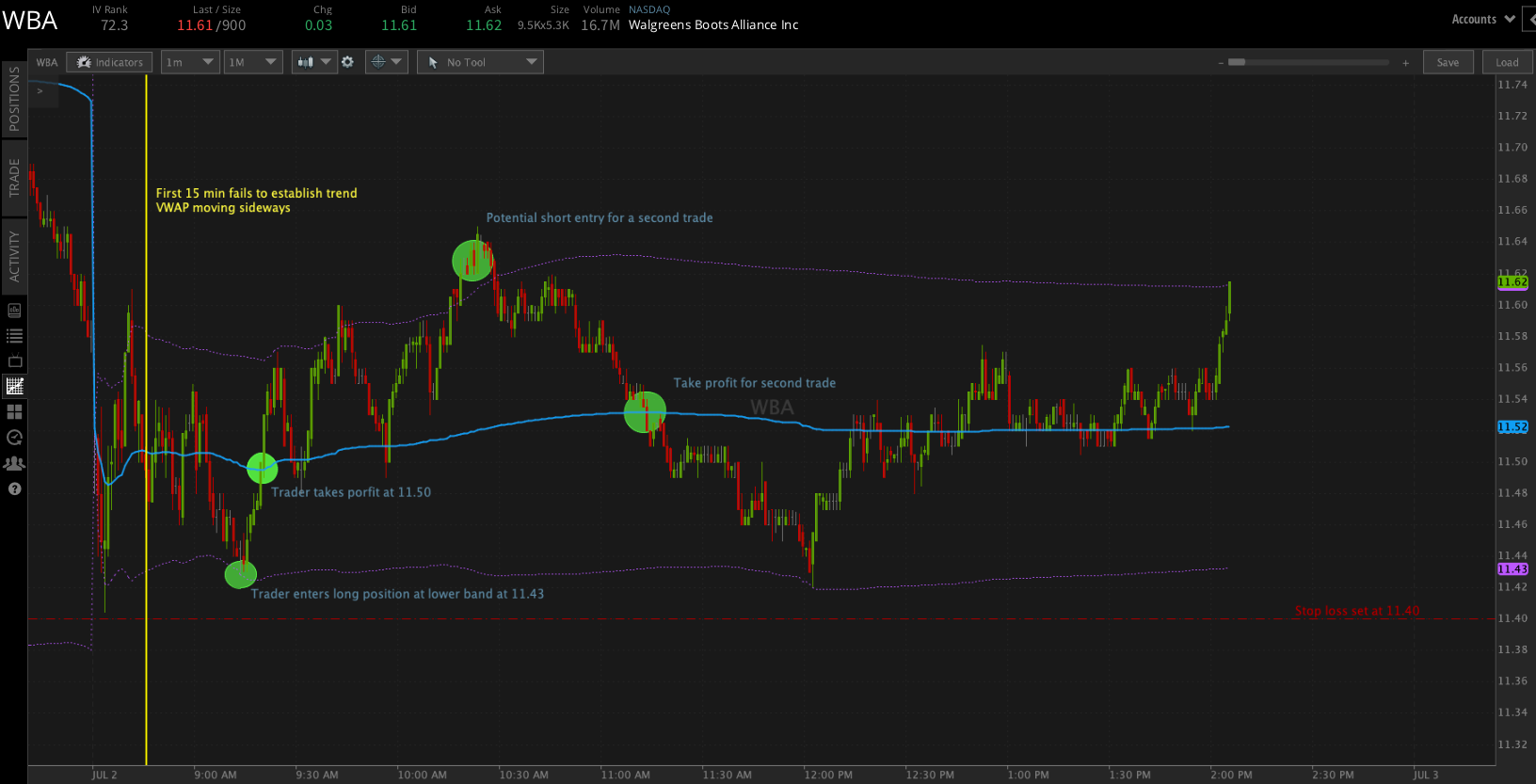Open chart settings gear
This screenshot has height=784, width=1536.
[x=347, y=62]
